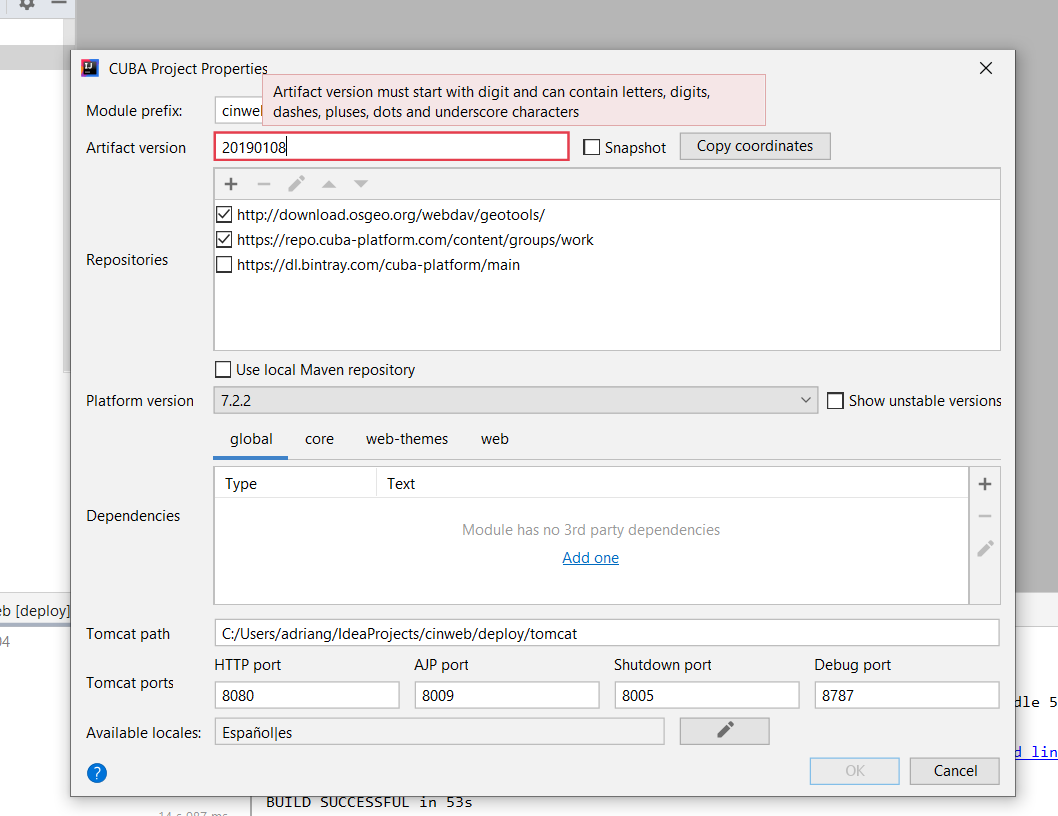Image resolution: width=1058 pixels, height=816 pixels.
Task: Click Text column header in Dependencies
Action: [x=672, y=484]
